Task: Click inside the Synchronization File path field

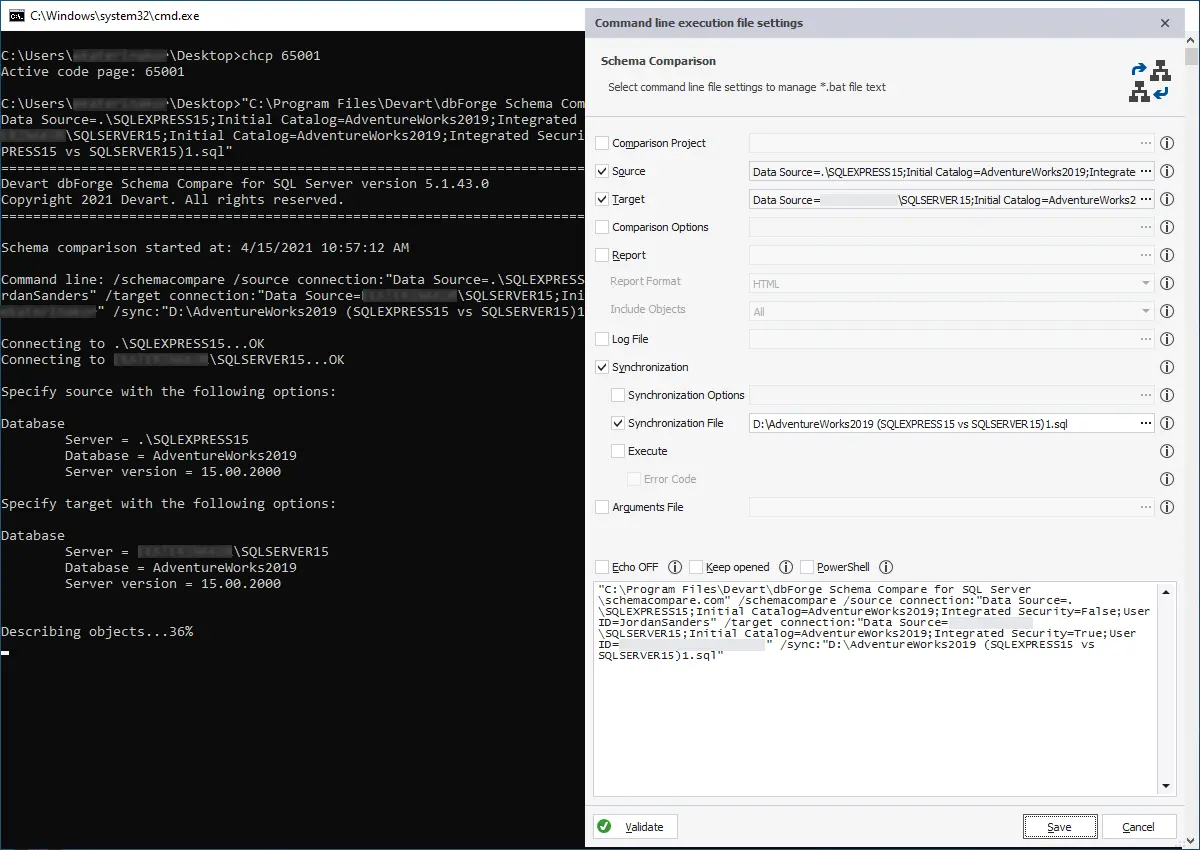Action: 940,423
